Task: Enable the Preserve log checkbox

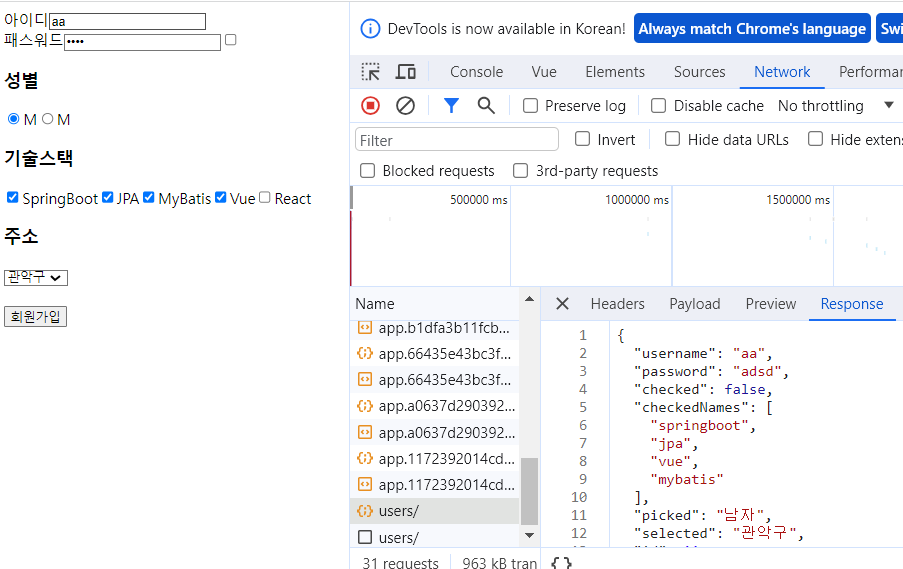Action: [x=530, y=106]
